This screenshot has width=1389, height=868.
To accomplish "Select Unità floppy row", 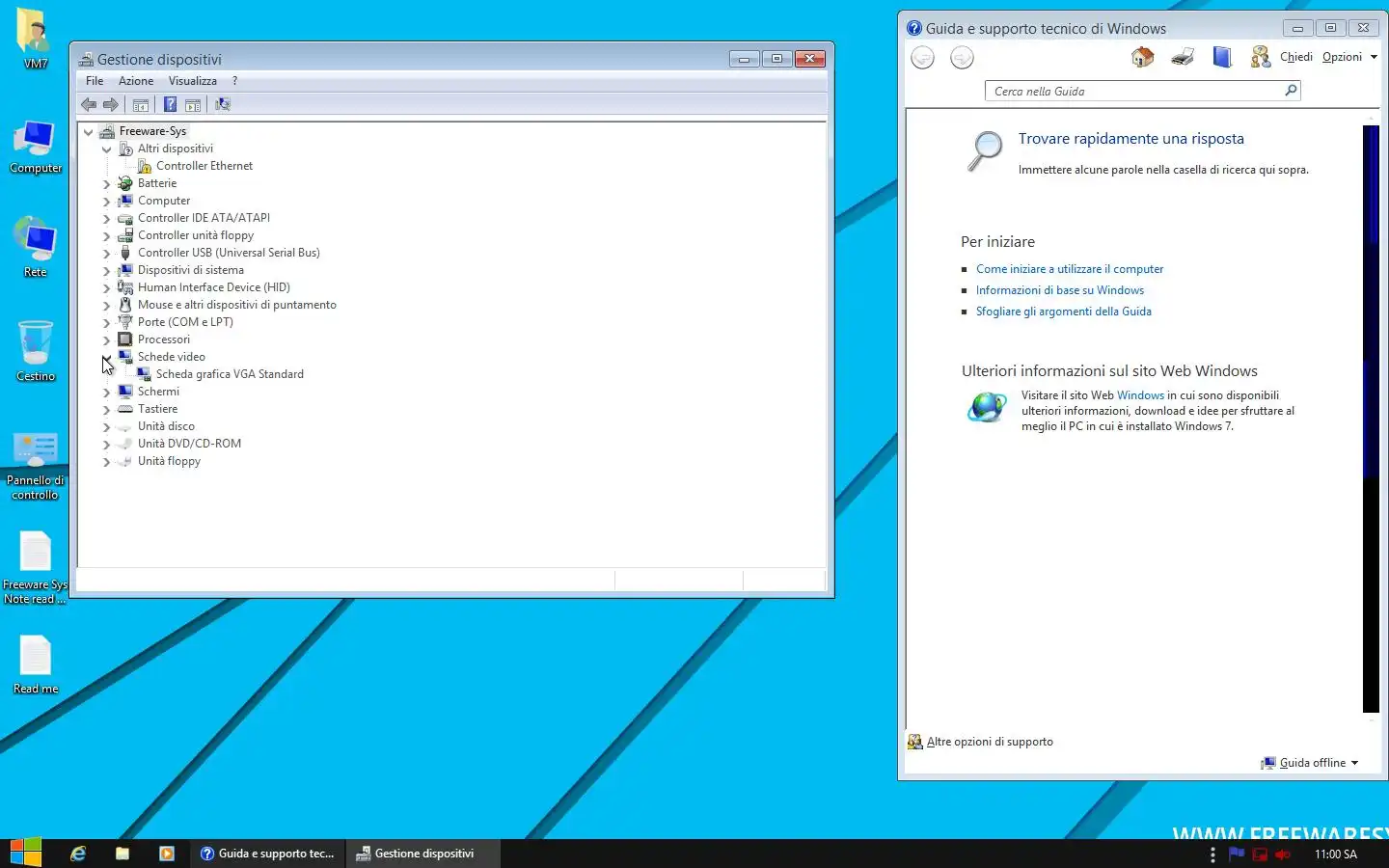I will click(169, 461).
